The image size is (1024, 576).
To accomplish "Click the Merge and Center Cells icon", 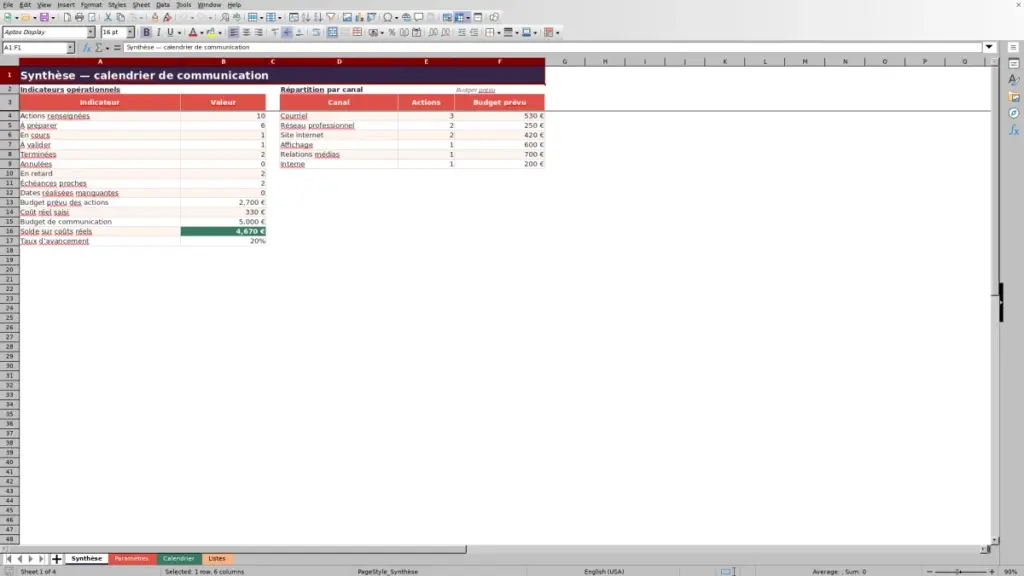I will pyautogui.click(x=332, y=33).
